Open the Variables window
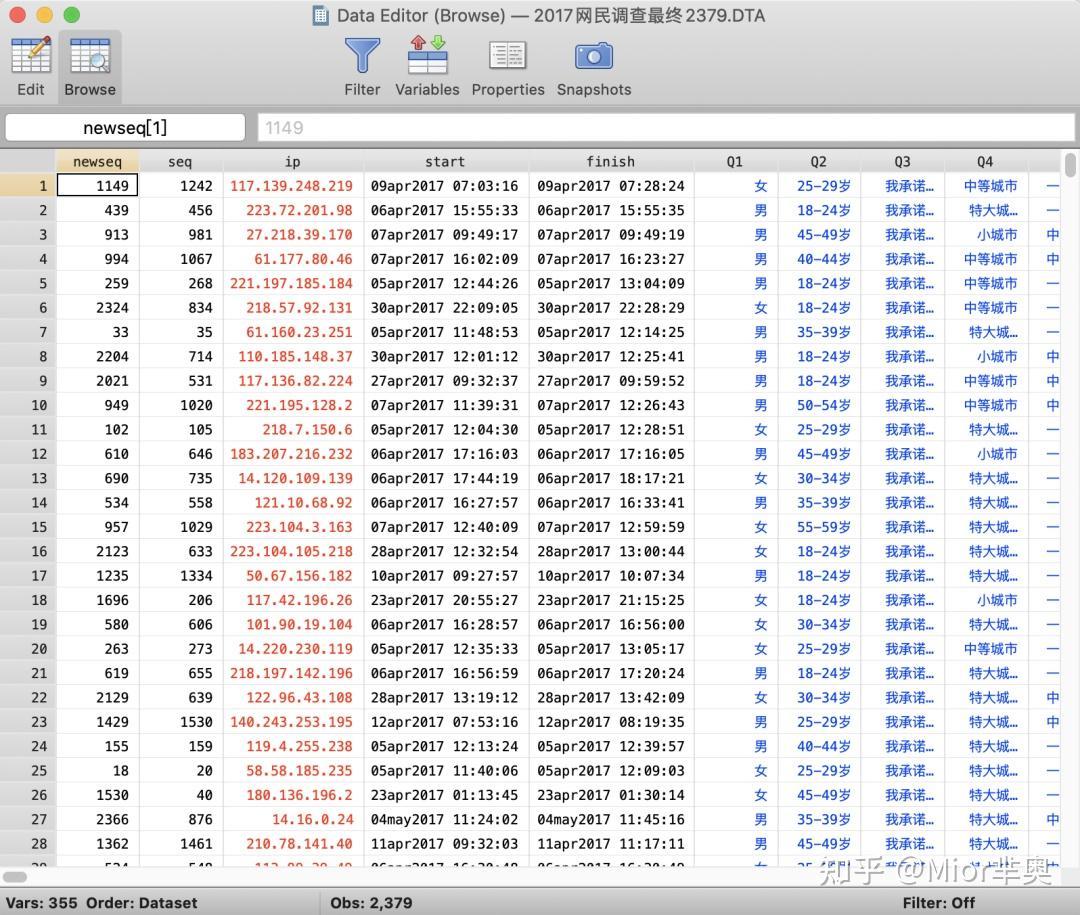Viewport: 1080px width, 915px height. [x=427, y=65]
